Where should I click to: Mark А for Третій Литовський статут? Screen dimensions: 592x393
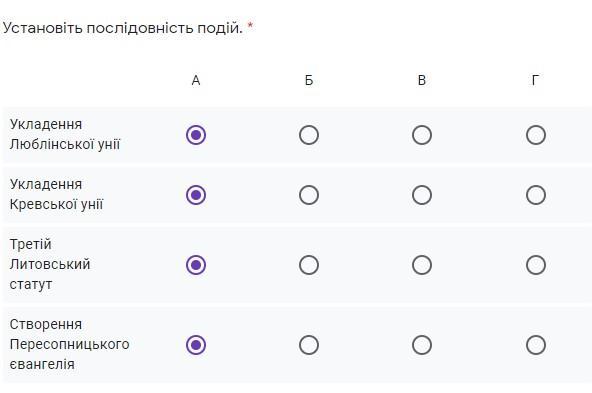click(x=196, y=265)
